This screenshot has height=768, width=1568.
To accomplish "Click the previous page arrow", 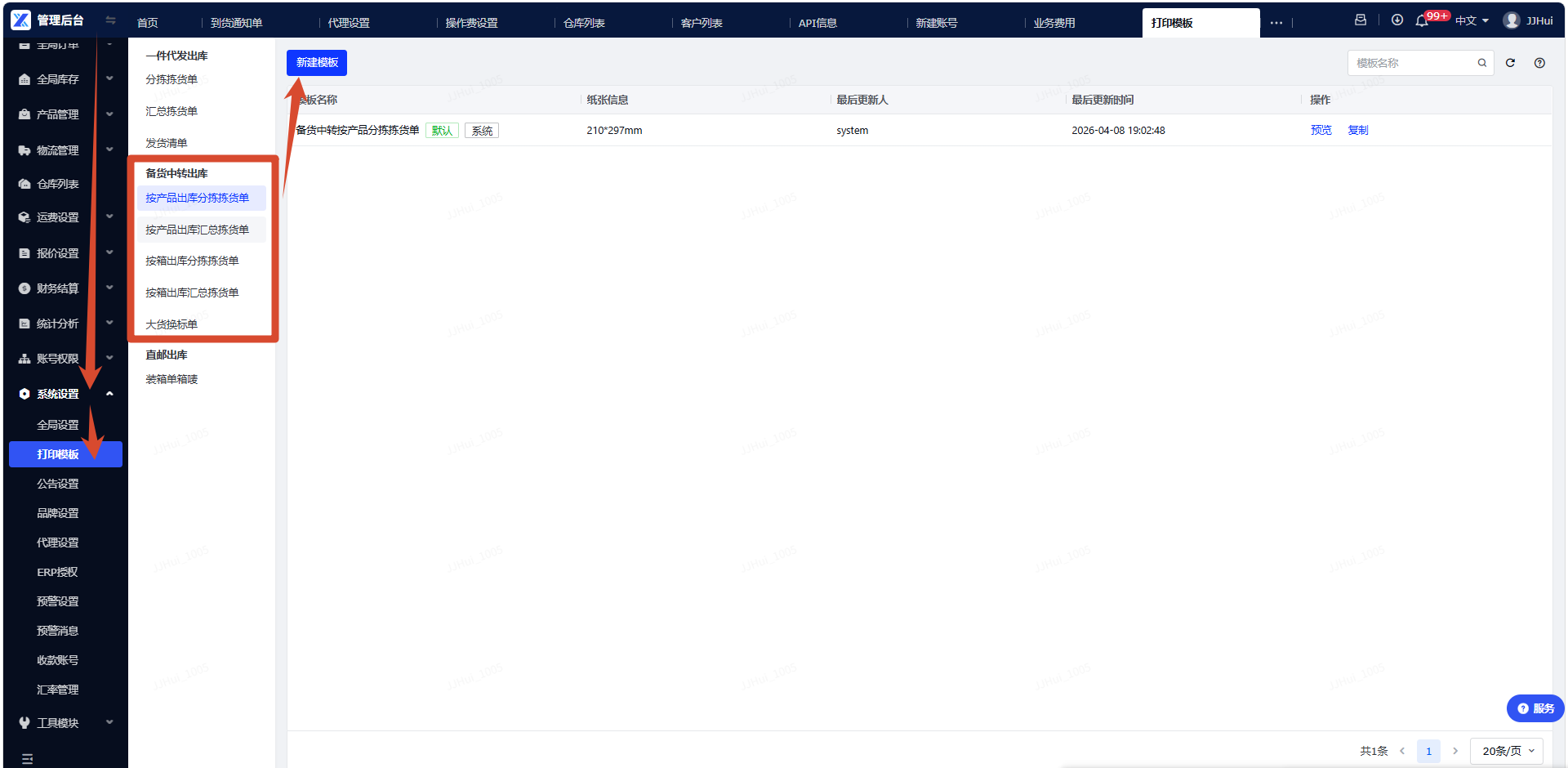I will pyautogui.click(x=1402, y=751).
